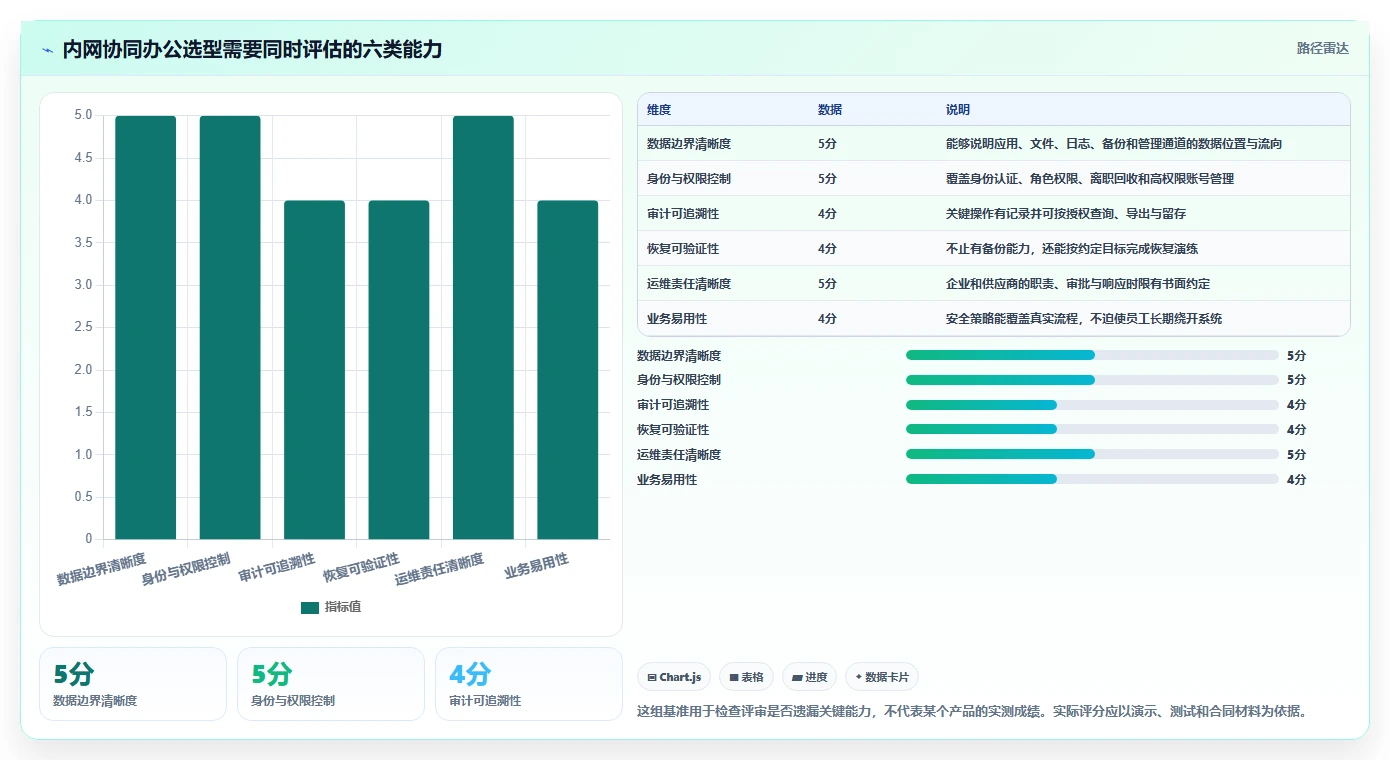Click the lightning icon beside the page title

tap(47, 50)
